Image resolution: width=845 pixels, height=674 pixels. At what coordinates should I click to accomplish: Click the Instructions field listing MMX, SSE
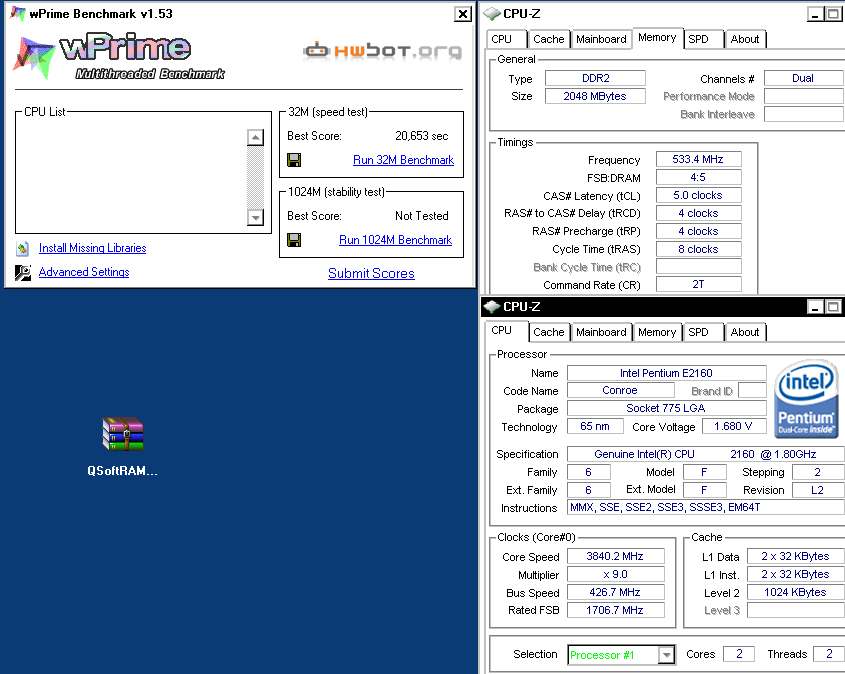tap(705, 507)
